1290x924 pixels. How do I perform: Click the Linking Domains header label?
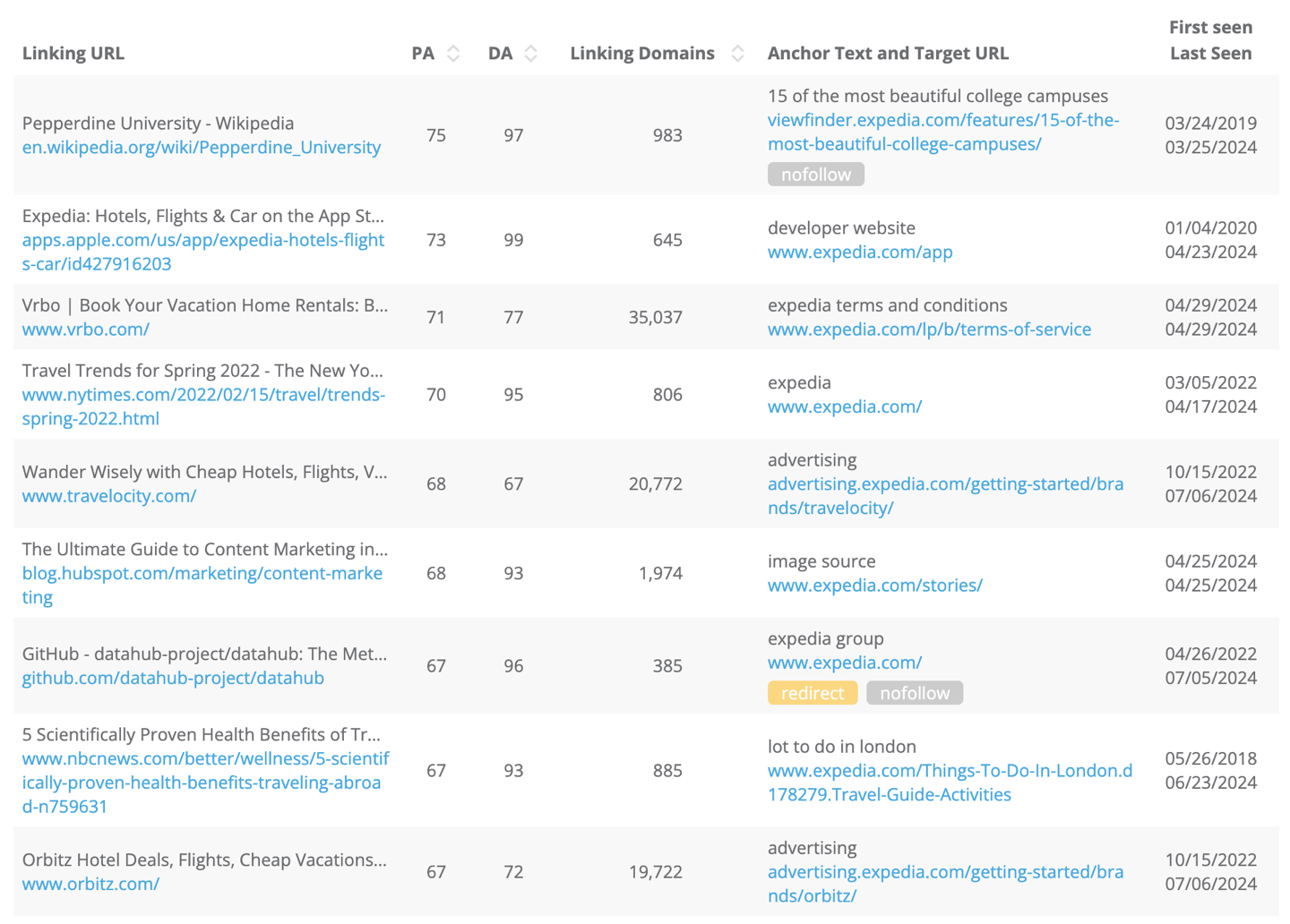click(642, 54)
